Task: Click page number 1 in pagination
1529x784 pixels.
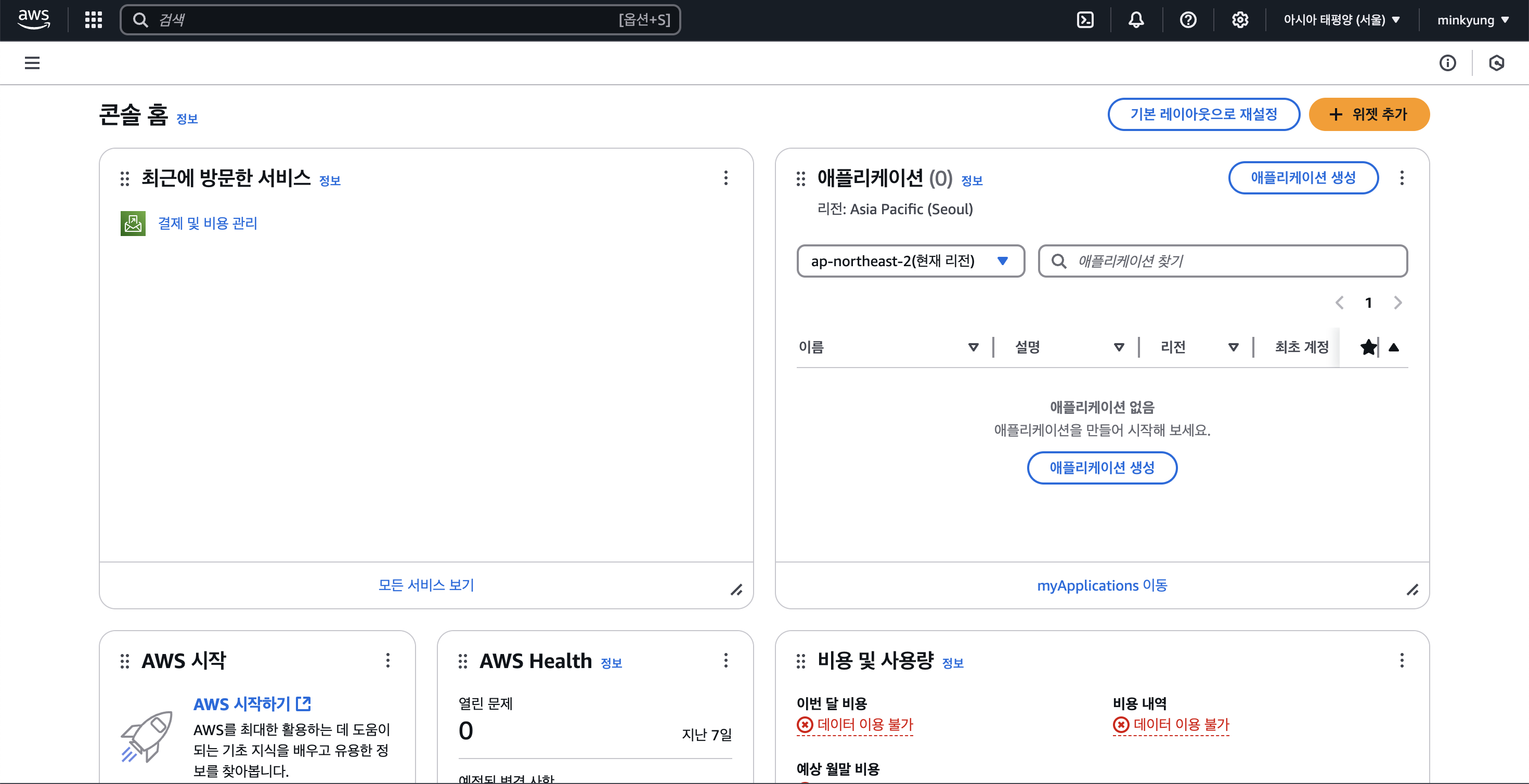Action: [1368, 303]
